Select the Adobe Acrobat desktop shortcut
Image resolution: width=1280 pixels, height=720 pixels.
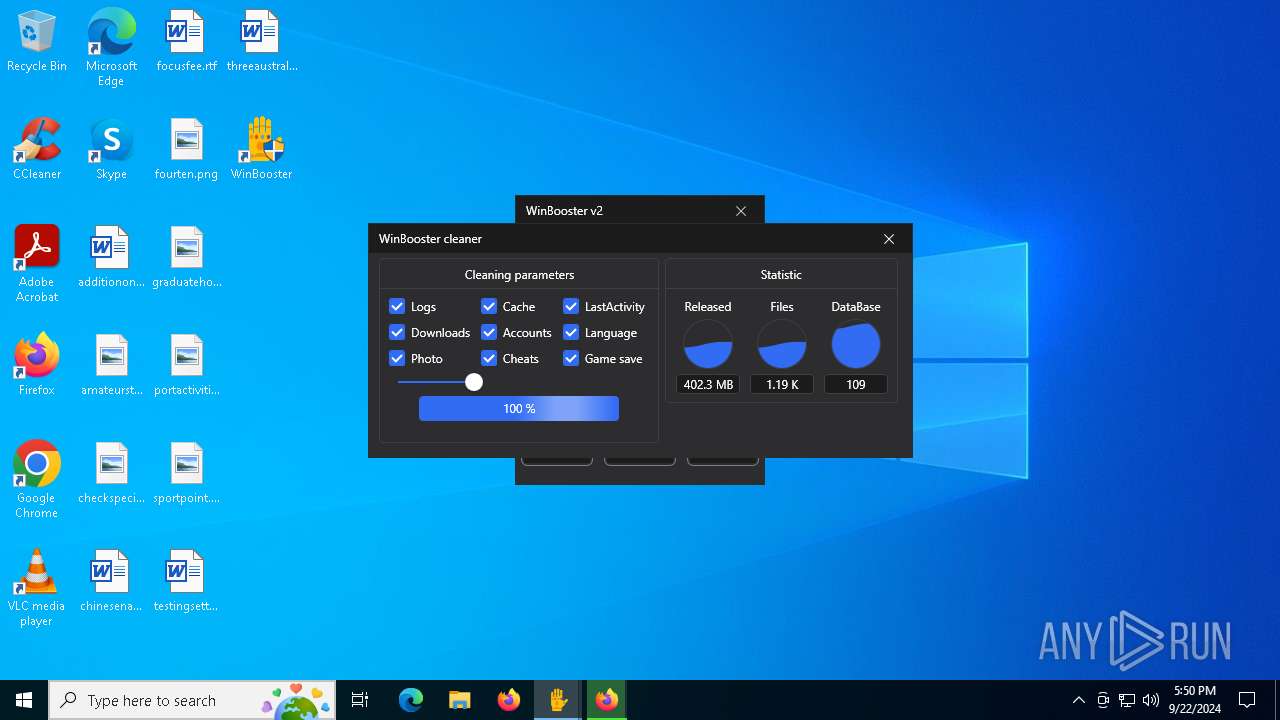point(37,264)
